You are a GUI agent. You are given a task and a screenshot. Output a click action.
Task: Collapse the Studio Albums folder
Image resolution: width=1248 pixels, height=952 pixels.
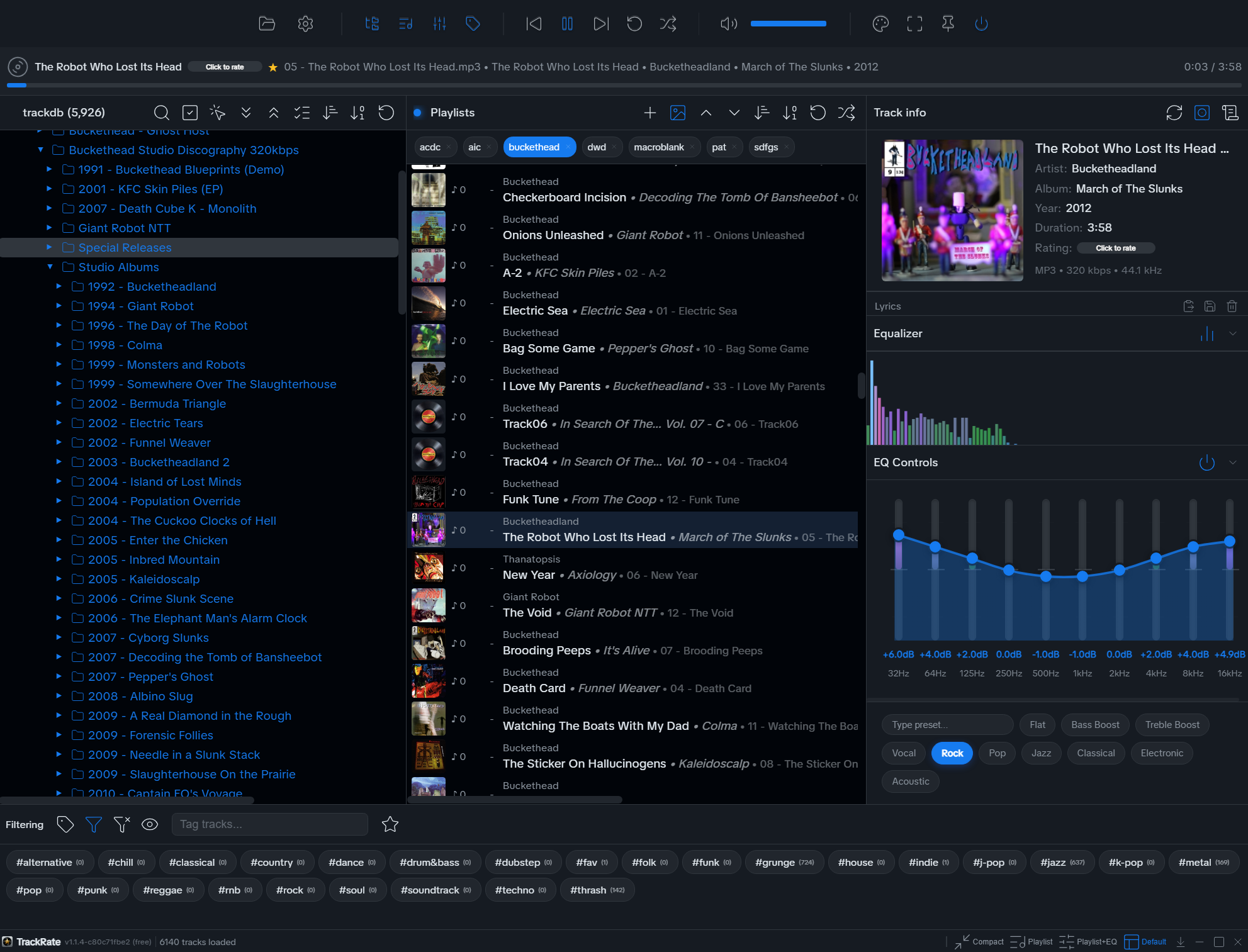click(x=50, y=267)
